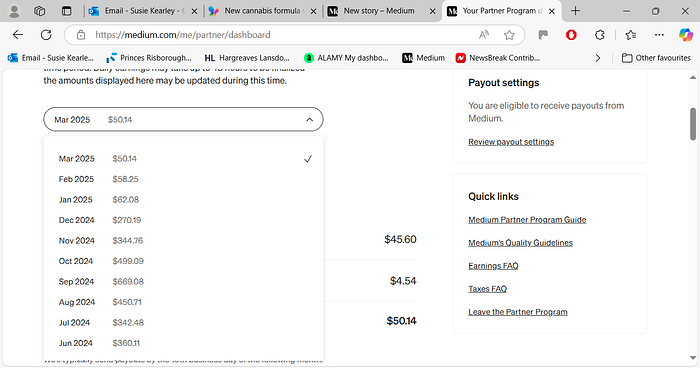Select Nov 2024 $344.76 from list
Screen dimensions: 700x368
pos(183,241)
